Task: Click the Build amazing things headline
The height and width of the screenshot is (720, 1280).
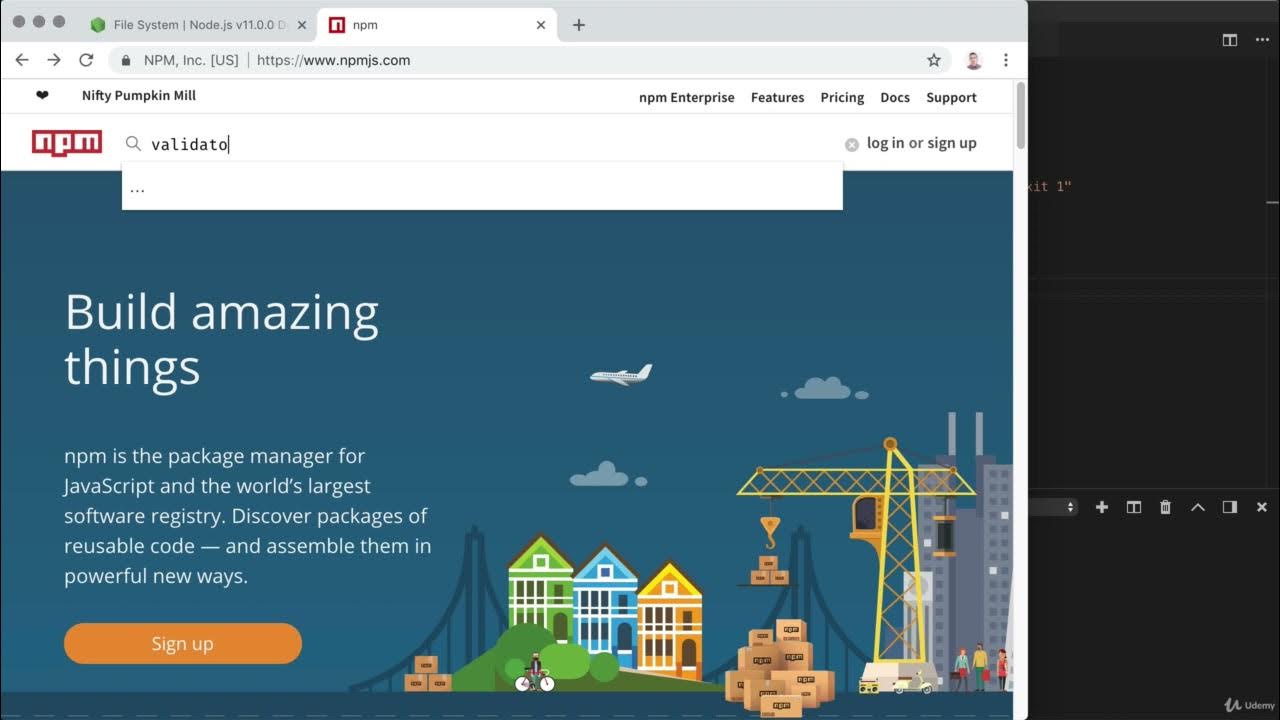Action: click(222, 340)
